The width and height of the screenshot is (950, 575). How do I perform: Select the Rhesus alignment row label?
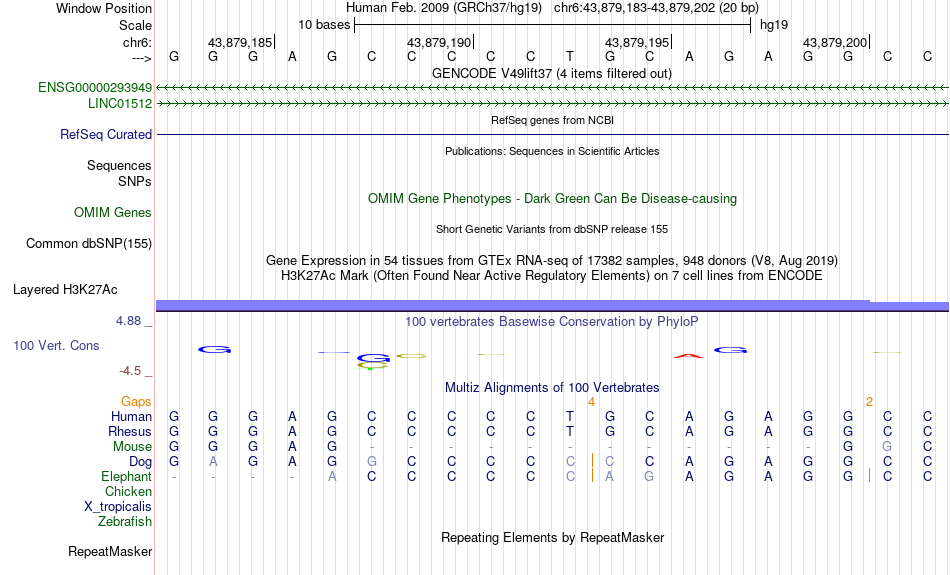pos(130,431)
